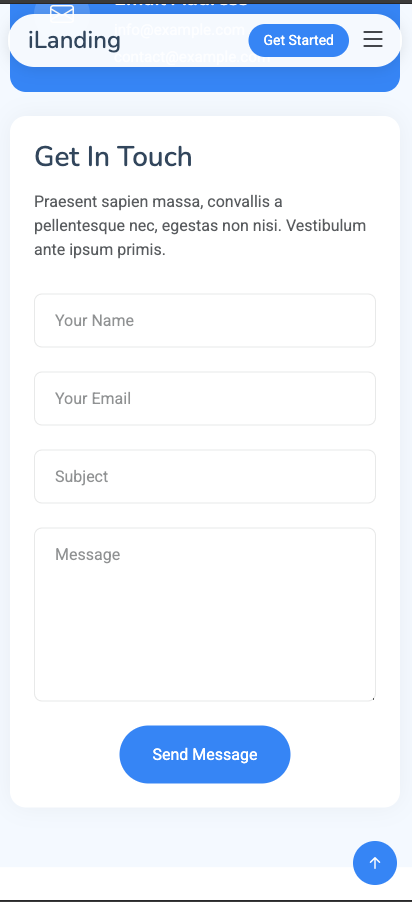412x902 pixels.
Task: Click the Message box resize handle
Action: coord(372,697)
